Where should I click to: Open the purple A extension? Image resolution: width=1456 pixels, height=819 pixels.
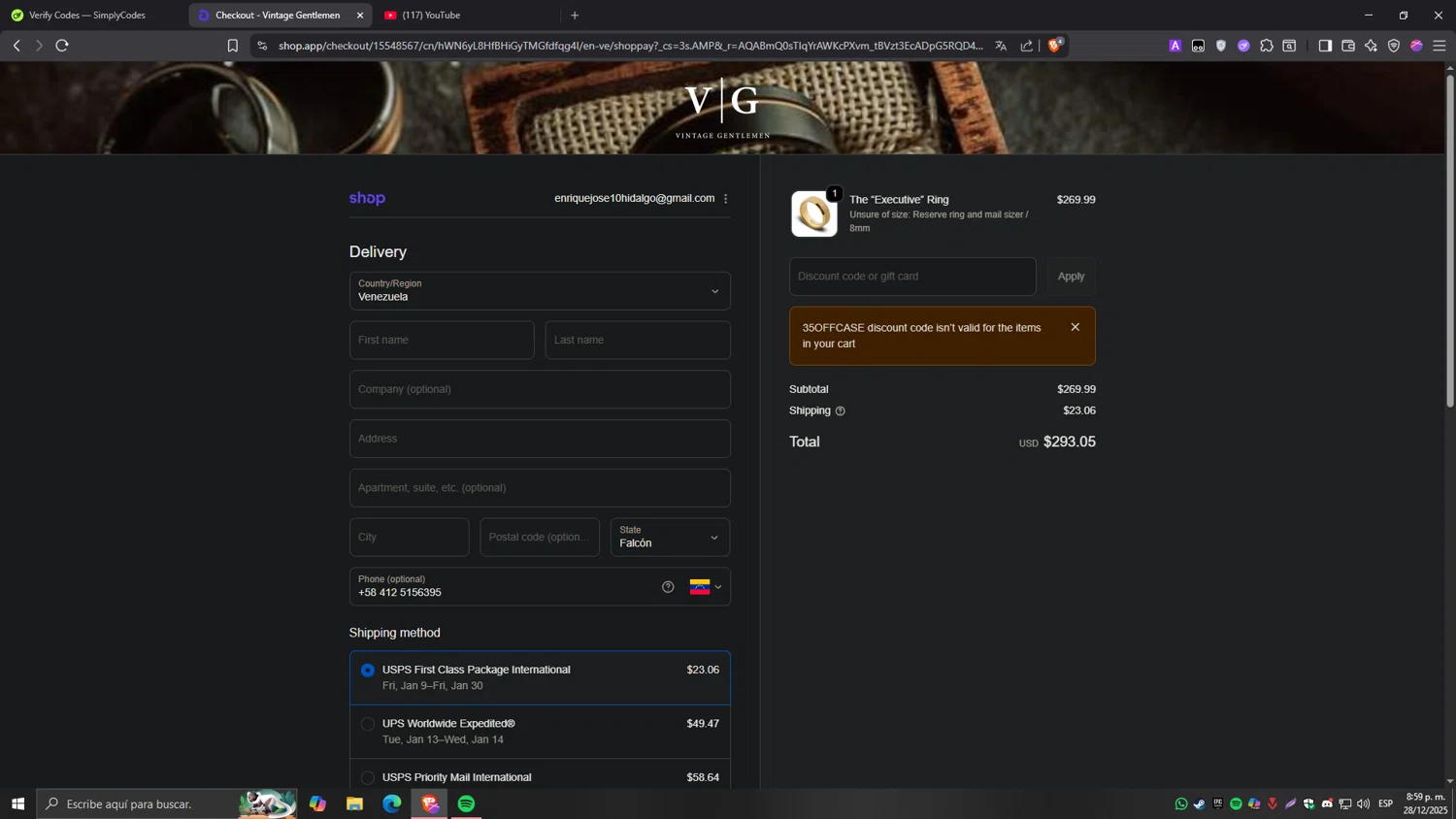tap(1175, 46)
